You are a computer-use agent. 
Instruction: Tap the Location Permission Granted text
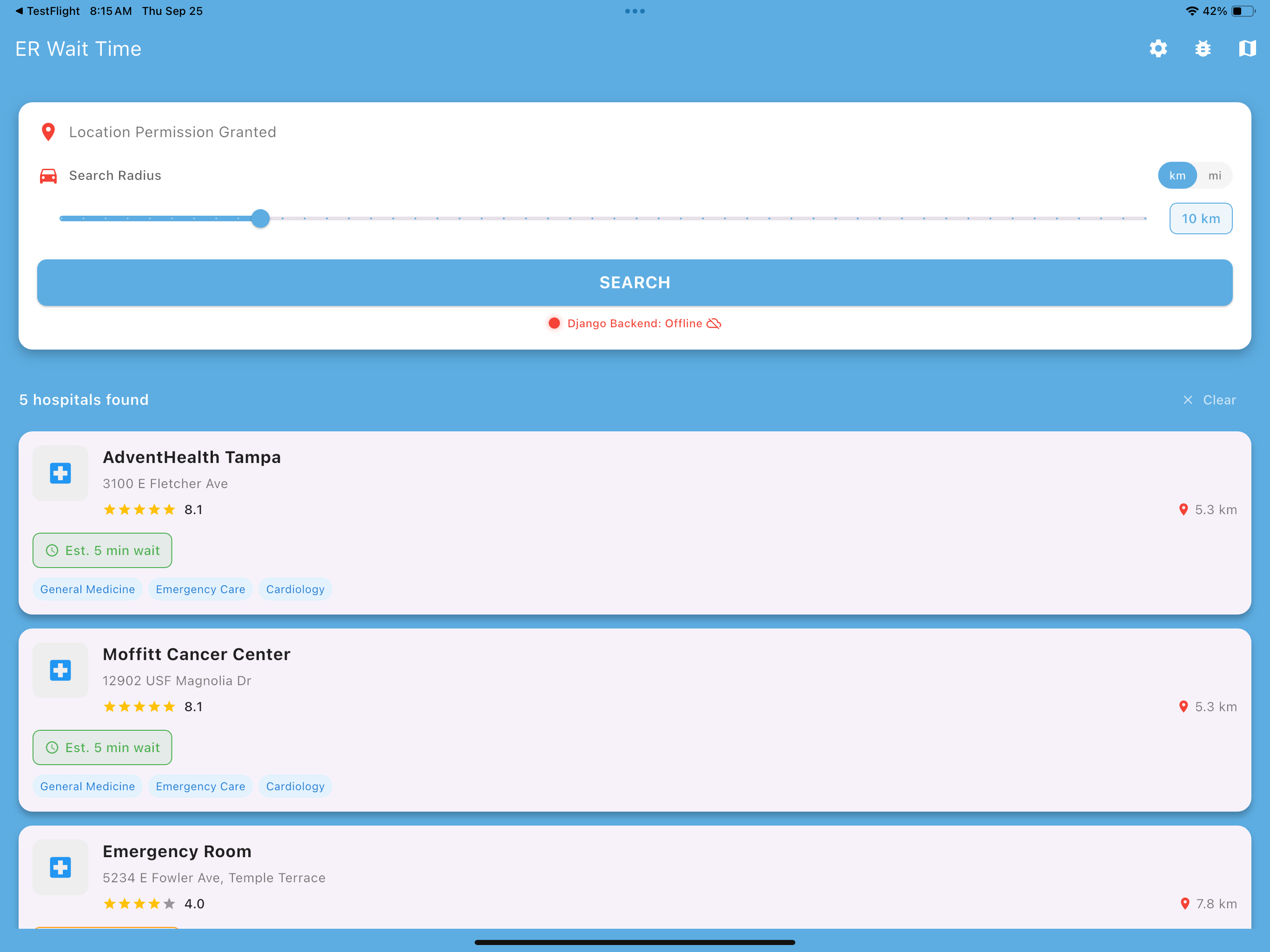[172, 132]
